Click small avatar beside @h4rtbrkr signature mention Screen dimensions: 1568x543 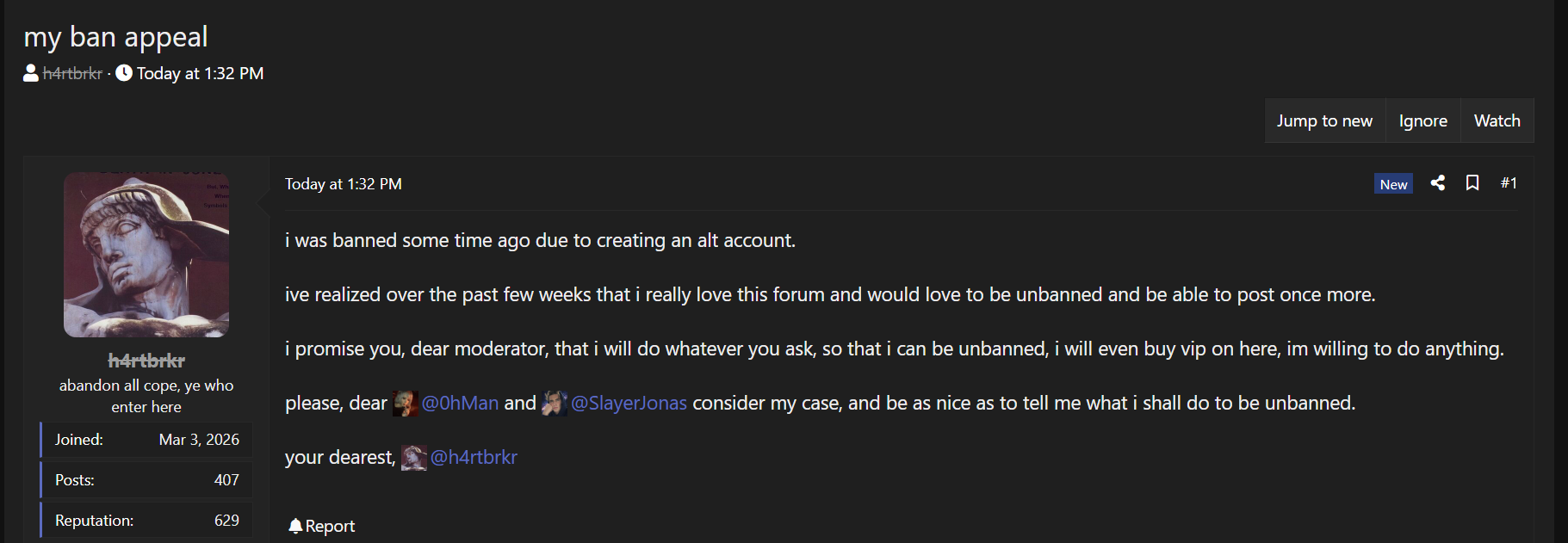click(x=413, y=458)
